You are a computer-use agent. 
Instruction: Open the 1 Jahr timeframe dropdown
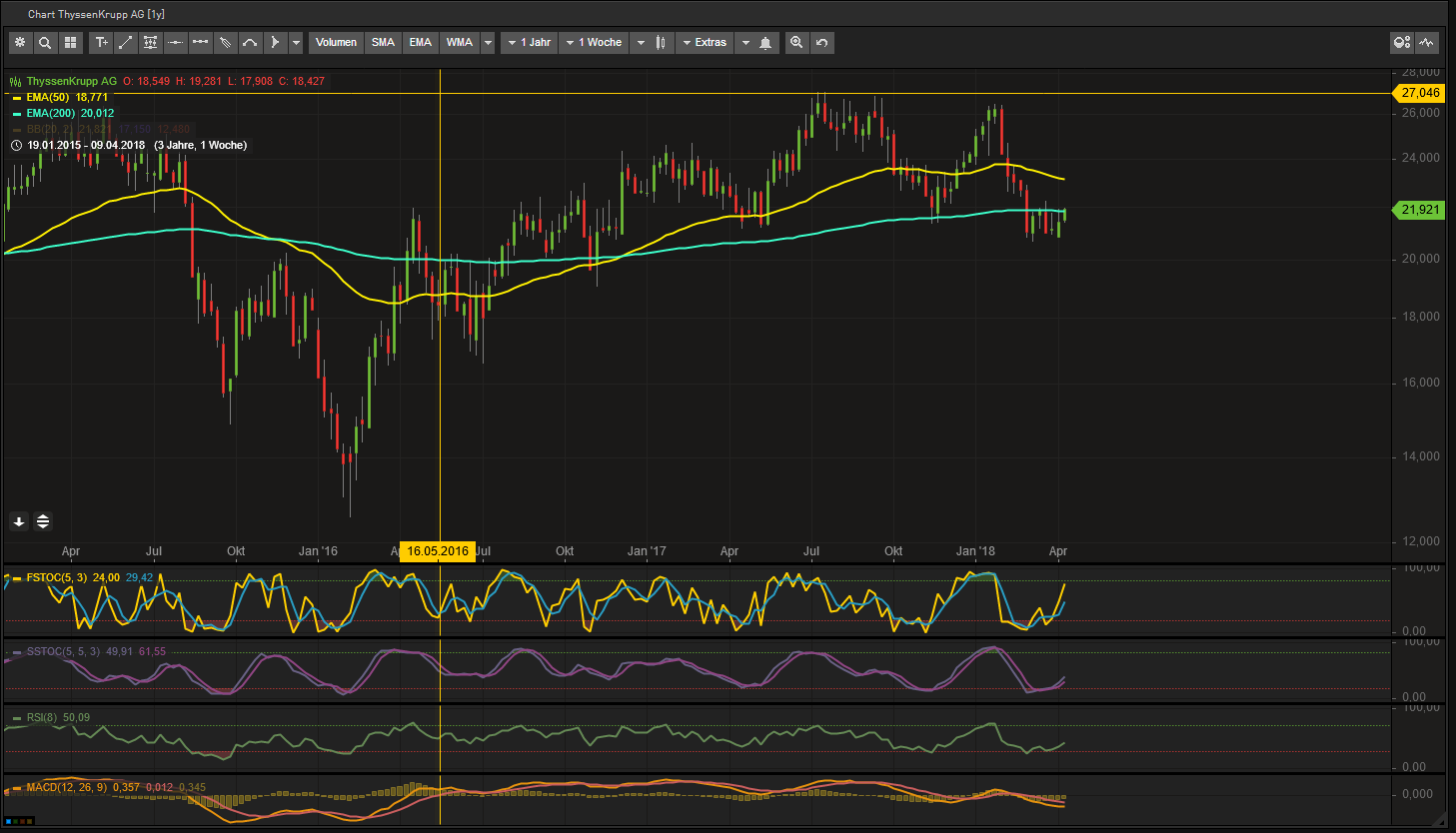point(529,42)
